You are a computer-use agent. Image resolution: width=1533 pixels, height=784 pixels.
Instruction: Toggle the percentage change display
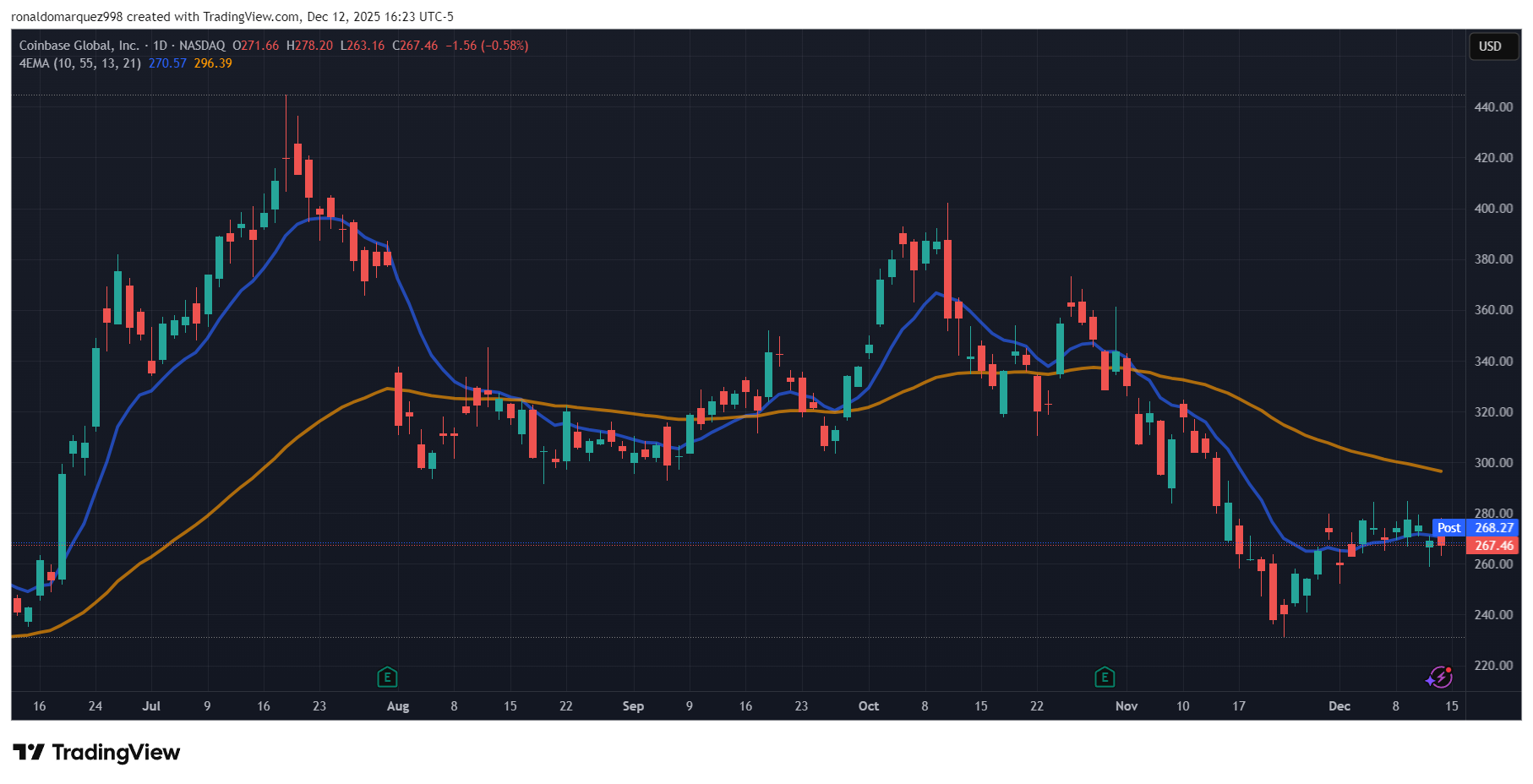[505, 46]
